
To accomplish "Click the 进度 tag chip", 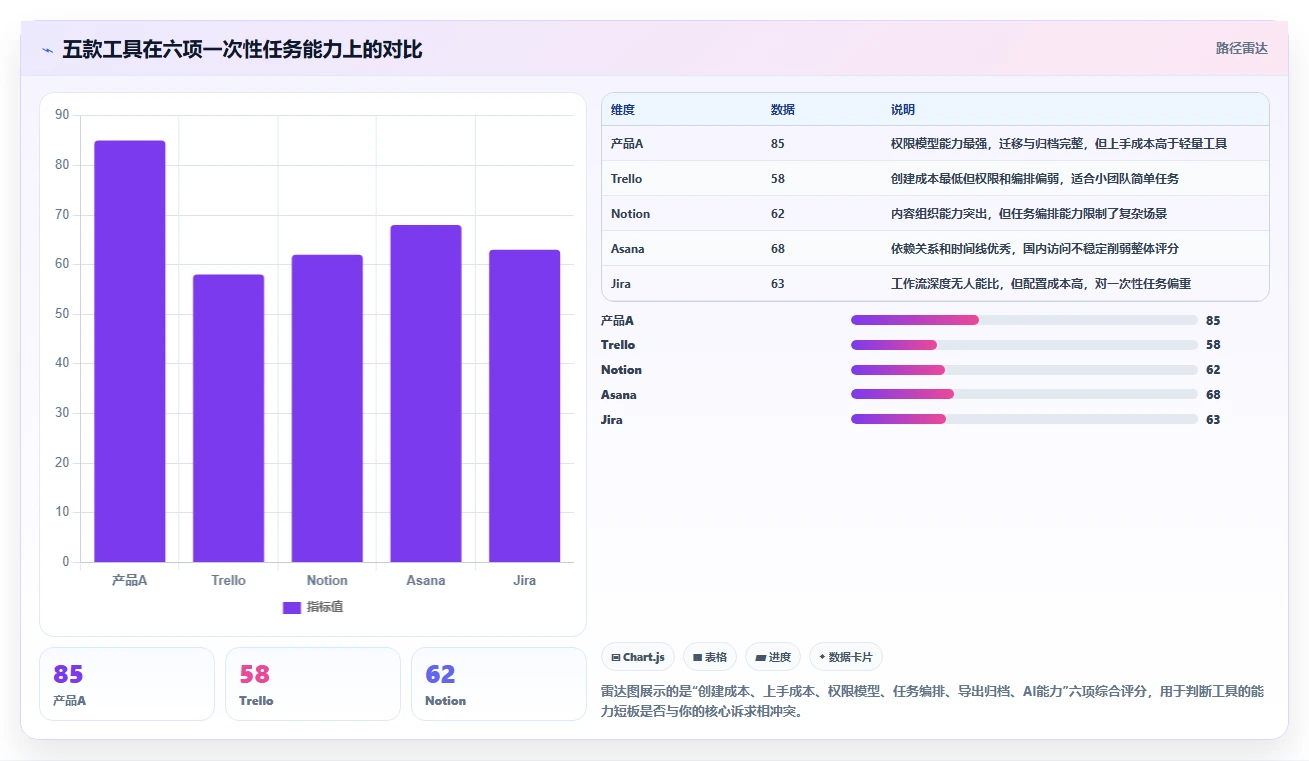I will [x=773, y=657].
